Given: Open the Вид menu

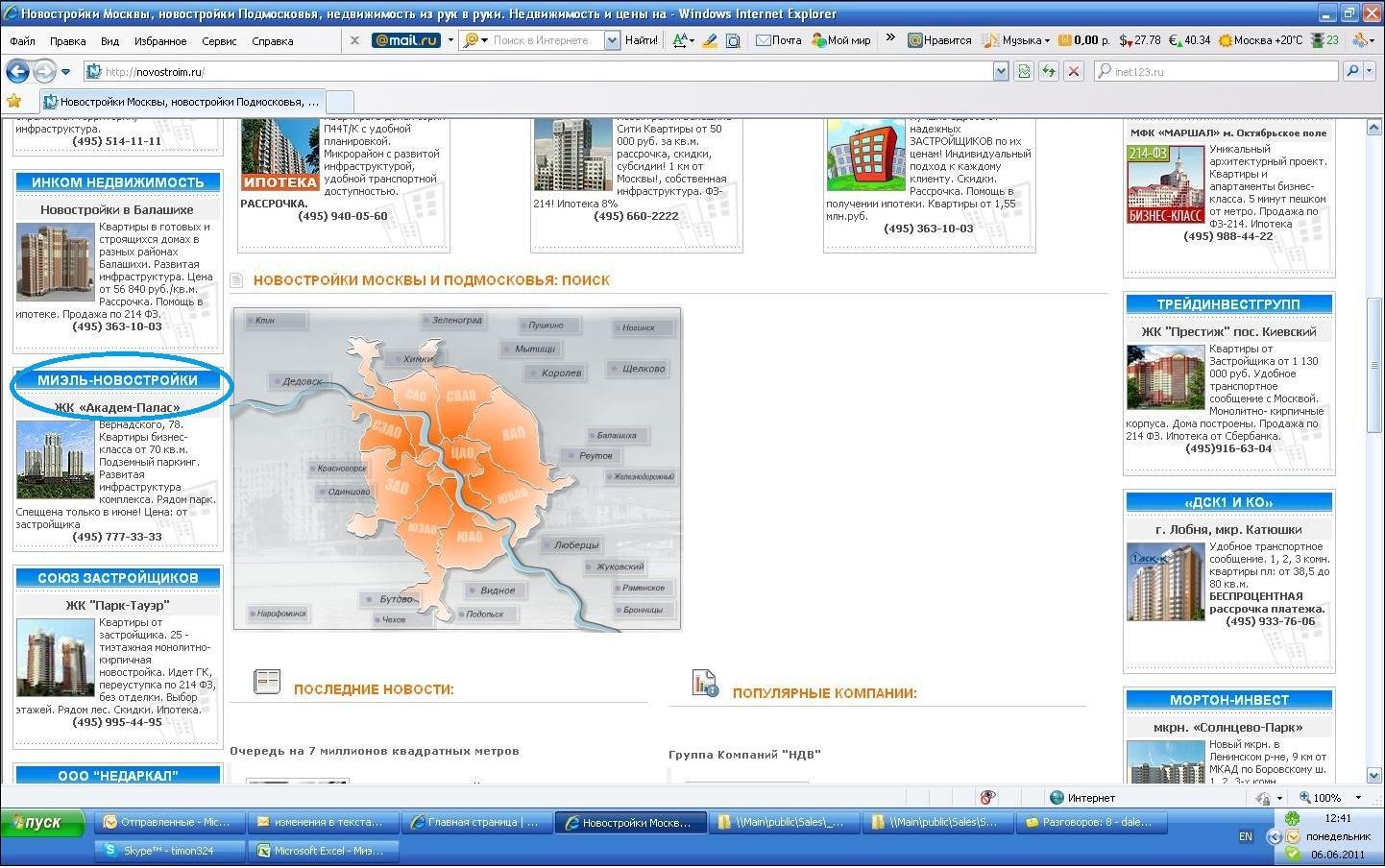Looking at the screenshot, I should pos(109,41).
